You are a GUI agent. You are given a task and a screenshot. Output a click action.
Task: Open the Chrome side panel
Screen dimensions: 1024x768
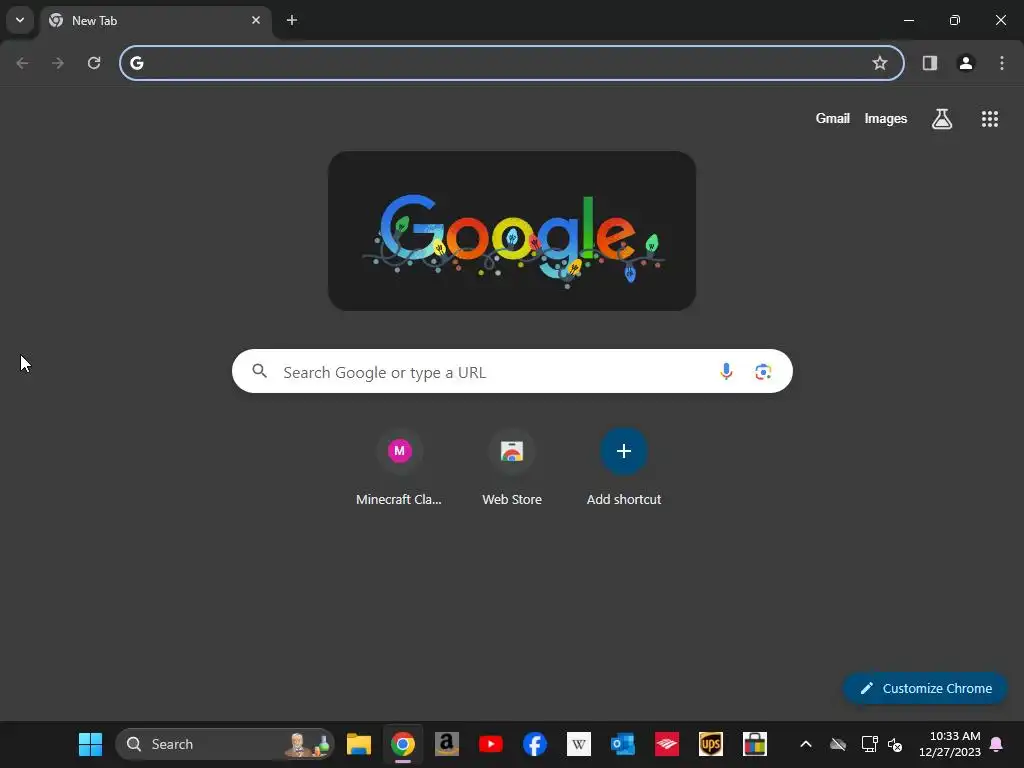click(930, 63)
